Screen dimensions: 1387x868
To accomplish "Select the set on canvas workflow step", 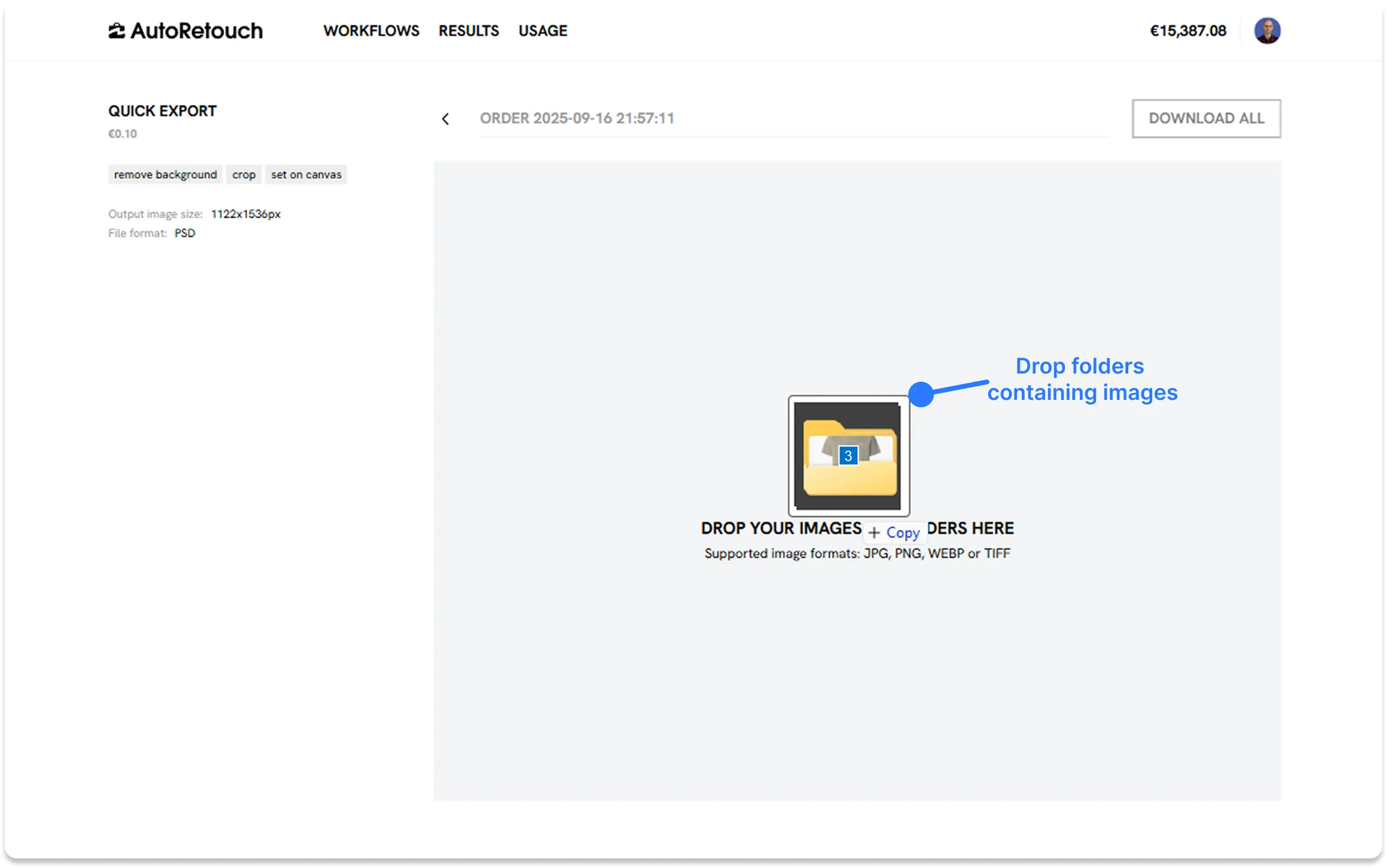I will pyautogui.click(x=306, y=174).
